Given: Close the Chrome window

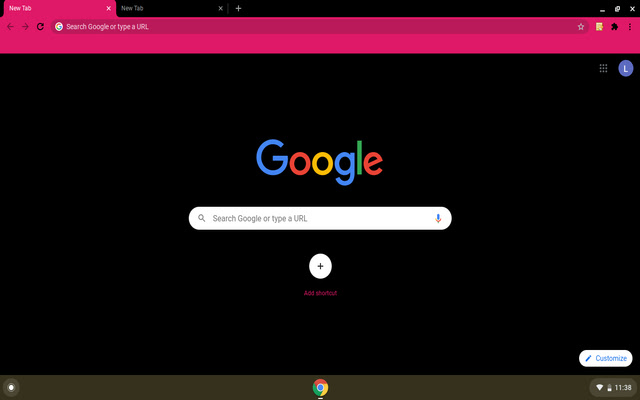Looking at the screenshot, I should point(632,9).
